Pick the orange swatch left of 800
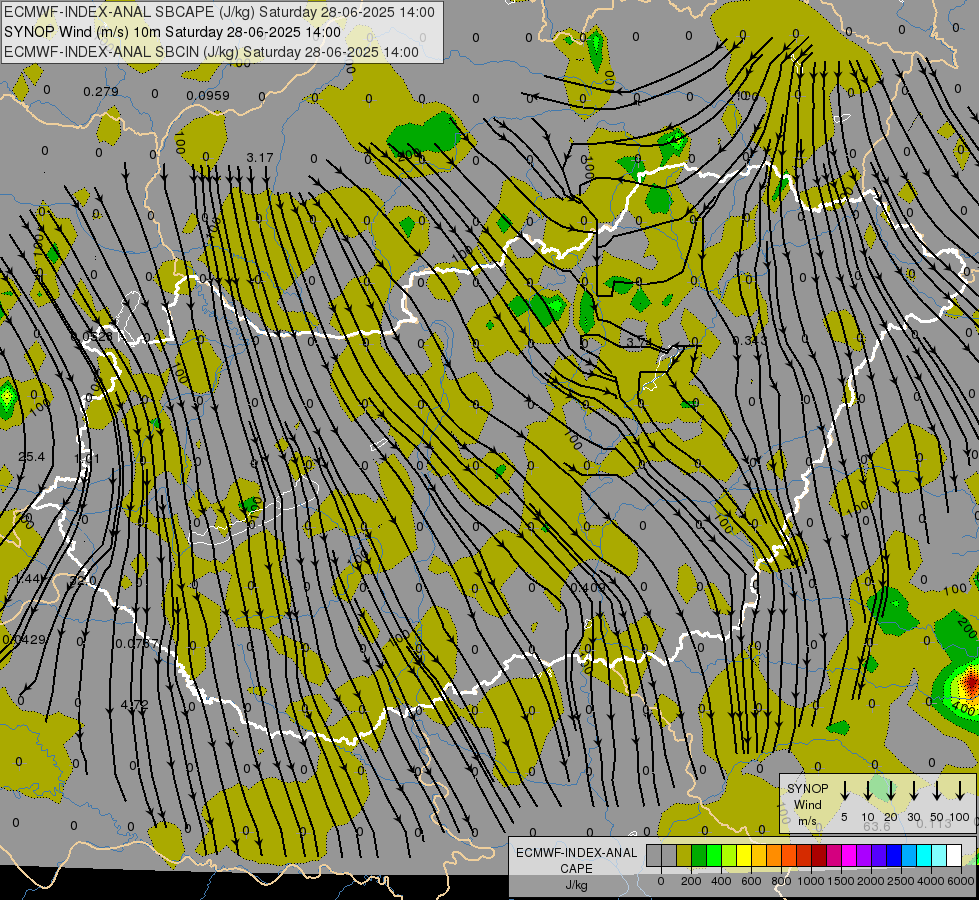 tap(774, 856)
